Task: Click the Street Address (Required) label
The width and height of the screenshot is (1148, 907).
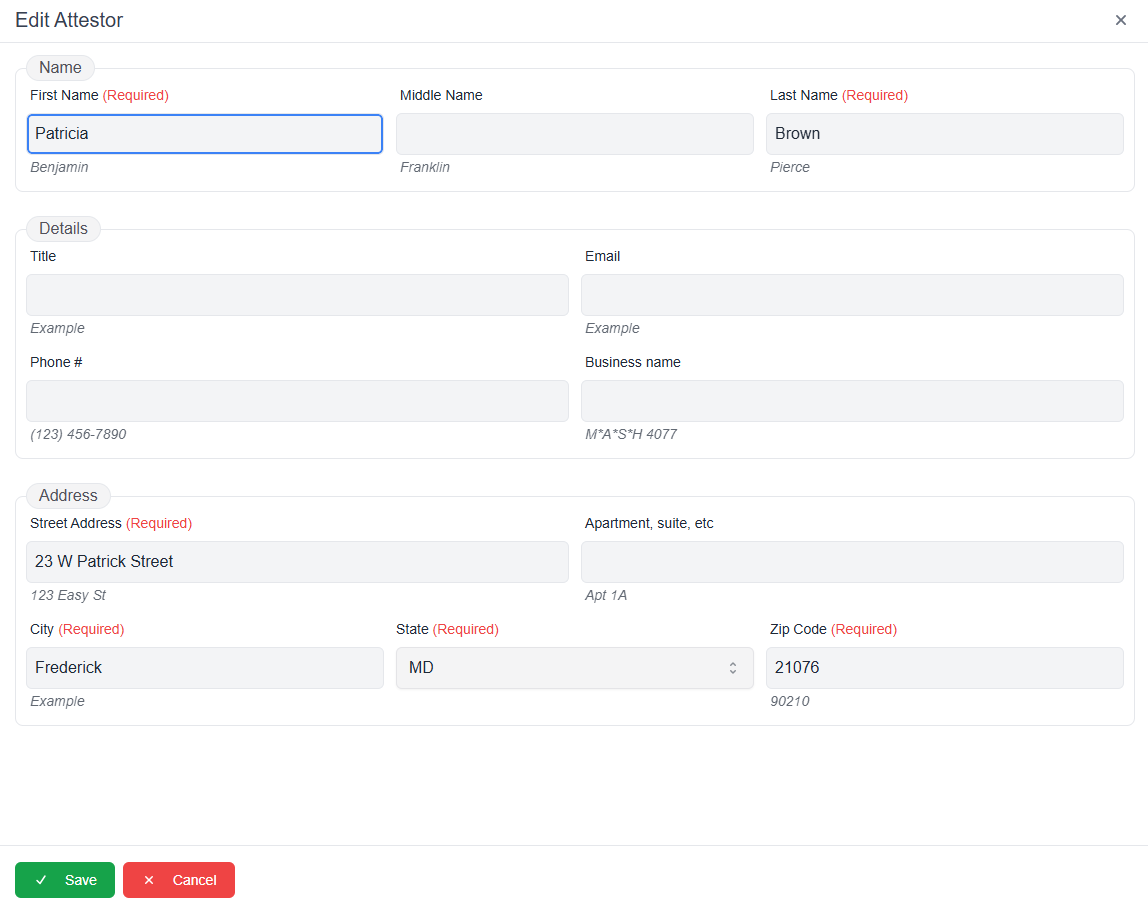Action: tap(111, 523)
